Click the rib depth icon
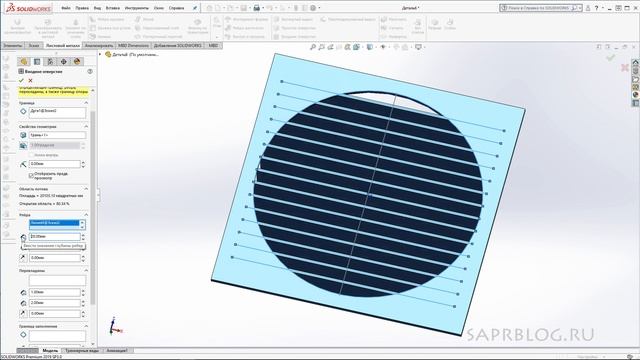Image resolution: width=640 pixels, height=360 pixels. pyautogui.click(x=23, y=237)
